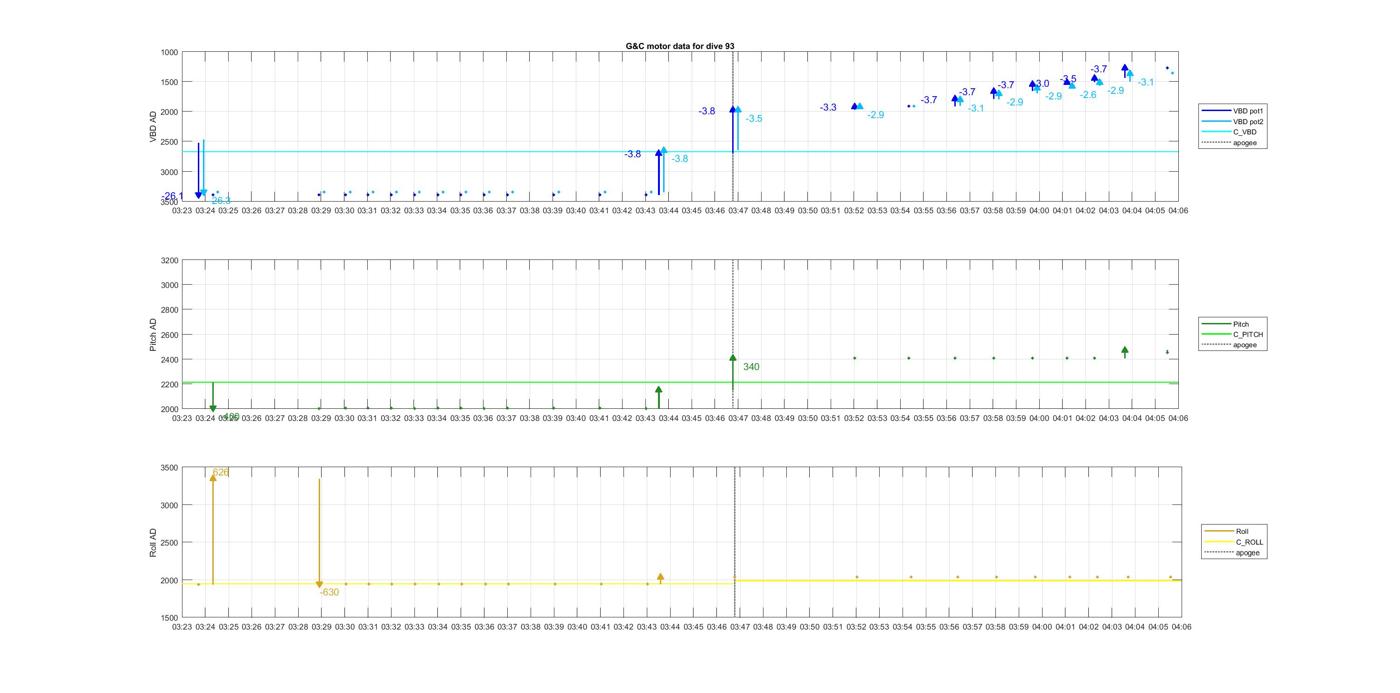Viewport: 1400px width, 693px height.
Task: Click the roll up-arrow head near label 626
Action: pyautogui.click(x=213, y=478)
